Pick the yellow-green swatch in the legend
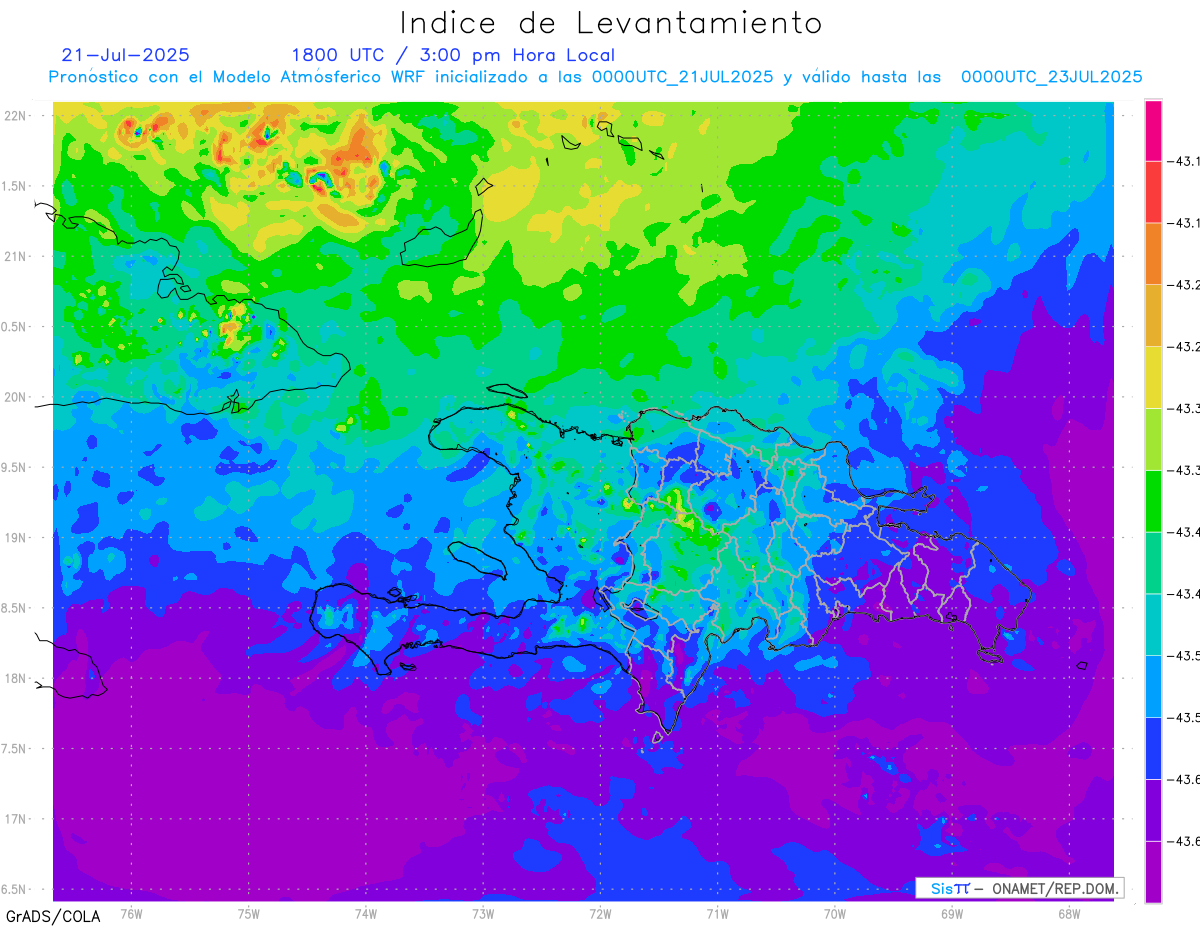 1153,440
